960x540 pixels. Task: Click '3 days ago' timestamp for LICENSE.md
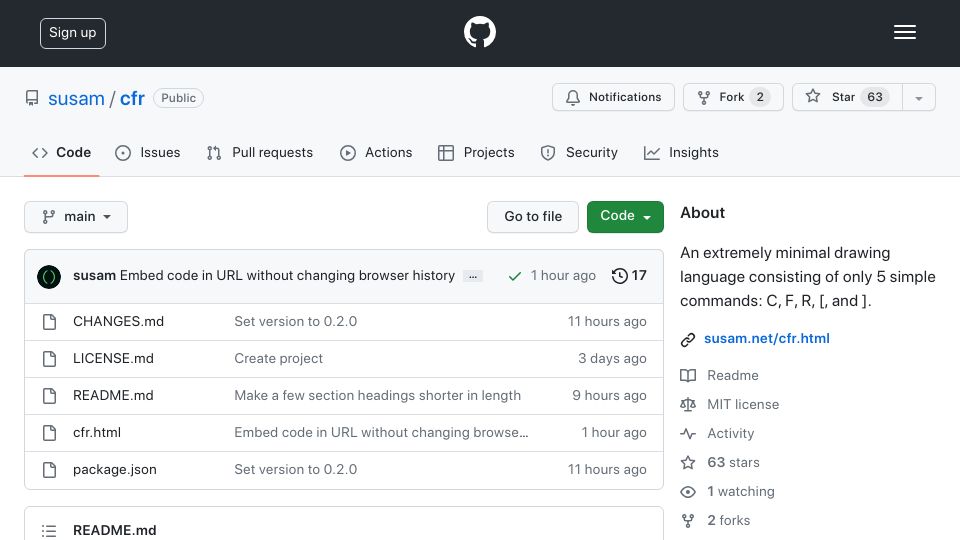coord(612,358)
